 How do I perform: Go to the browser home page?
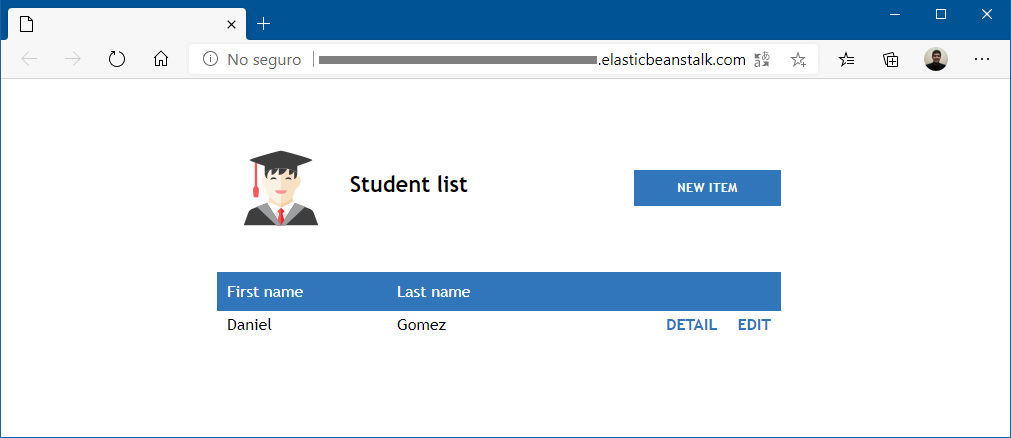[161, 59]
